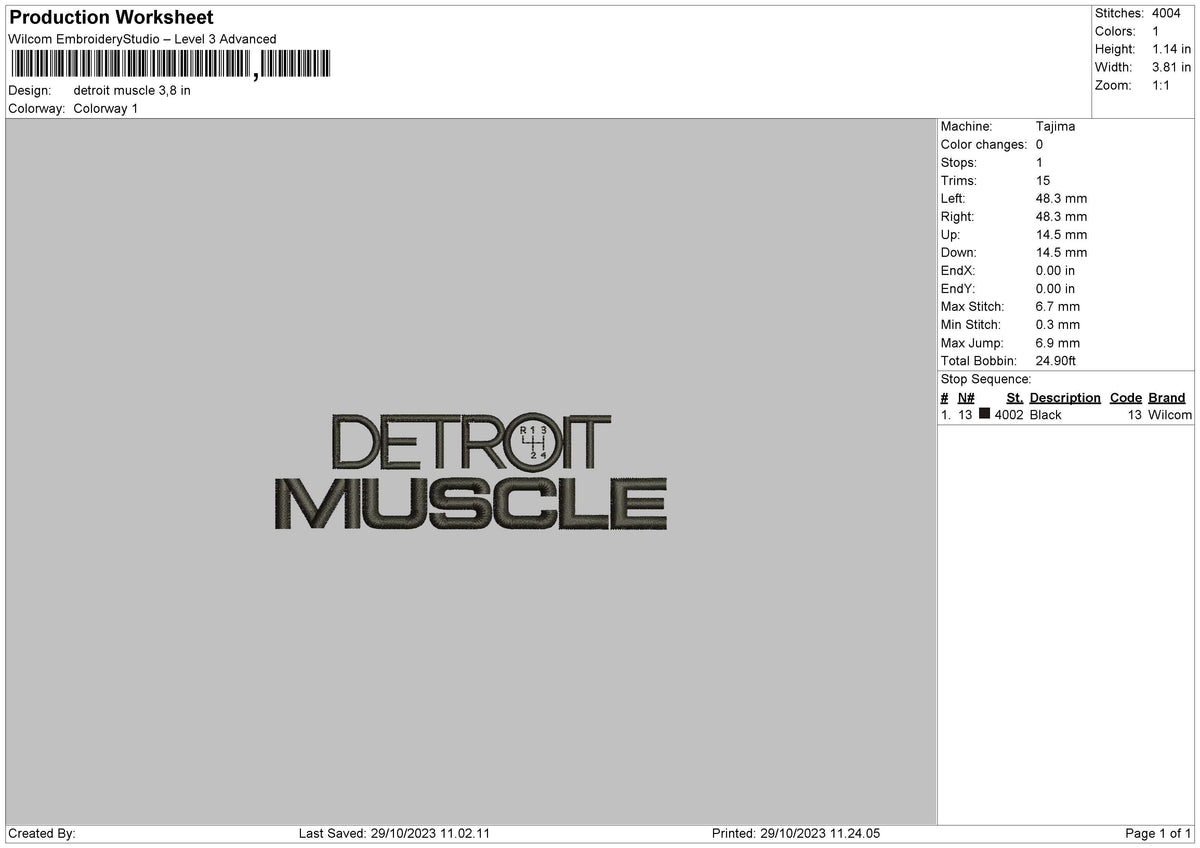
Task: Click the "Colors:" label
Action: point(1115,31)
